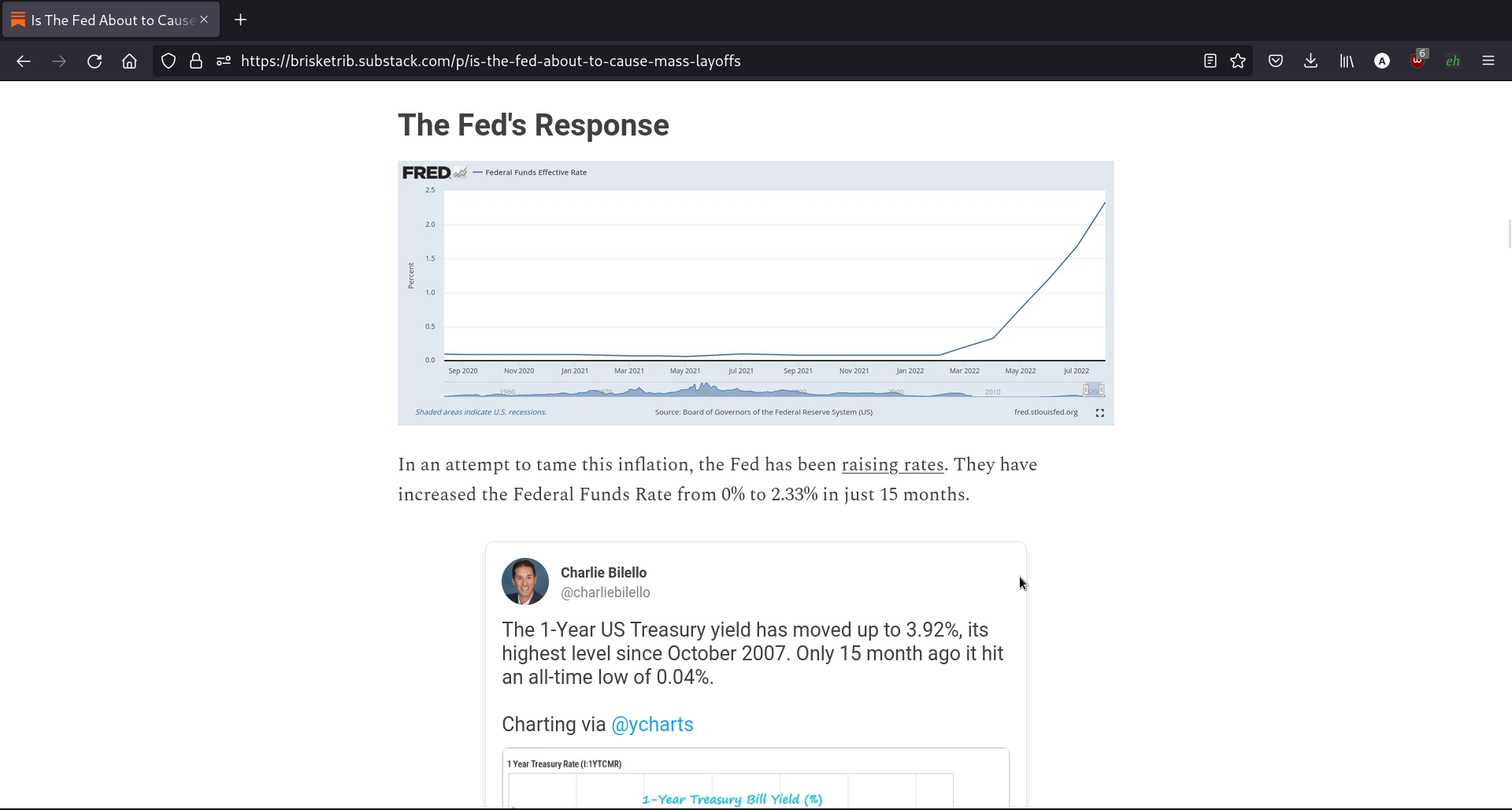This screenshot has height=810, width=1512.
Task: Open the @ycharts mention link
Action: point(652,725)
